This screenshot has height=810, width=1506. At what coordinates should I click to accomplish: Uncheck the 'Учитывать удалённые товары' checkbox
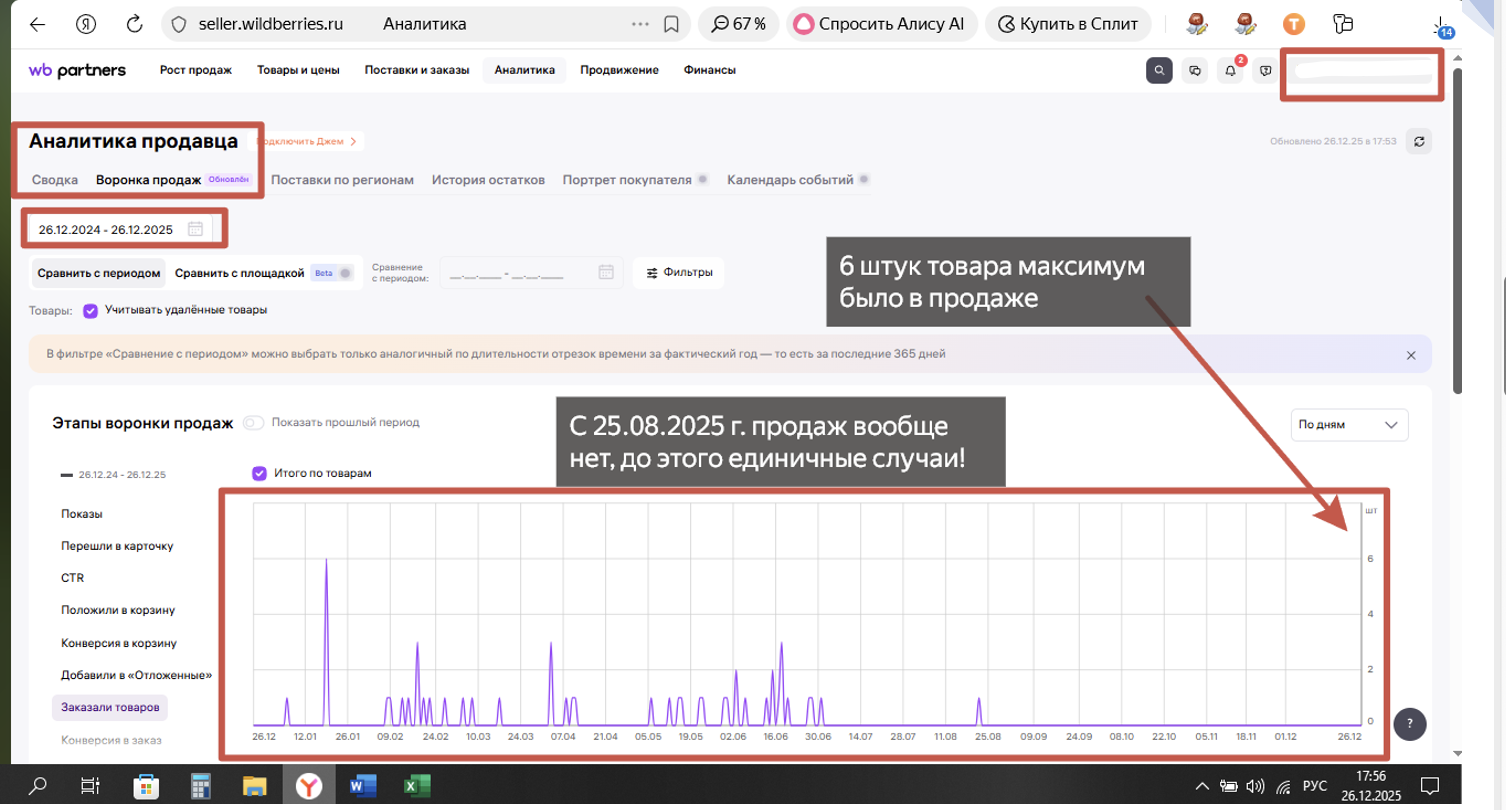tap(90, 310)
